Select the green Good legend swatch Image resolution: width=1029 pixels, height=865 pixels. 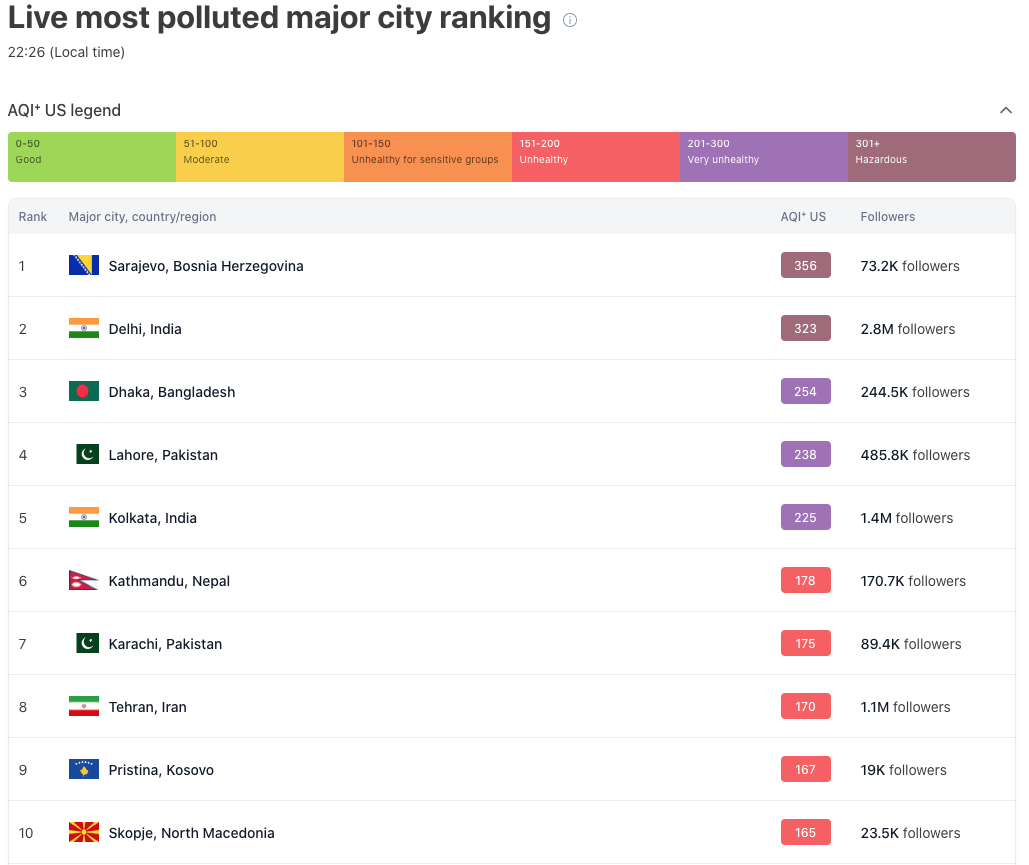(x=92, y=157)
